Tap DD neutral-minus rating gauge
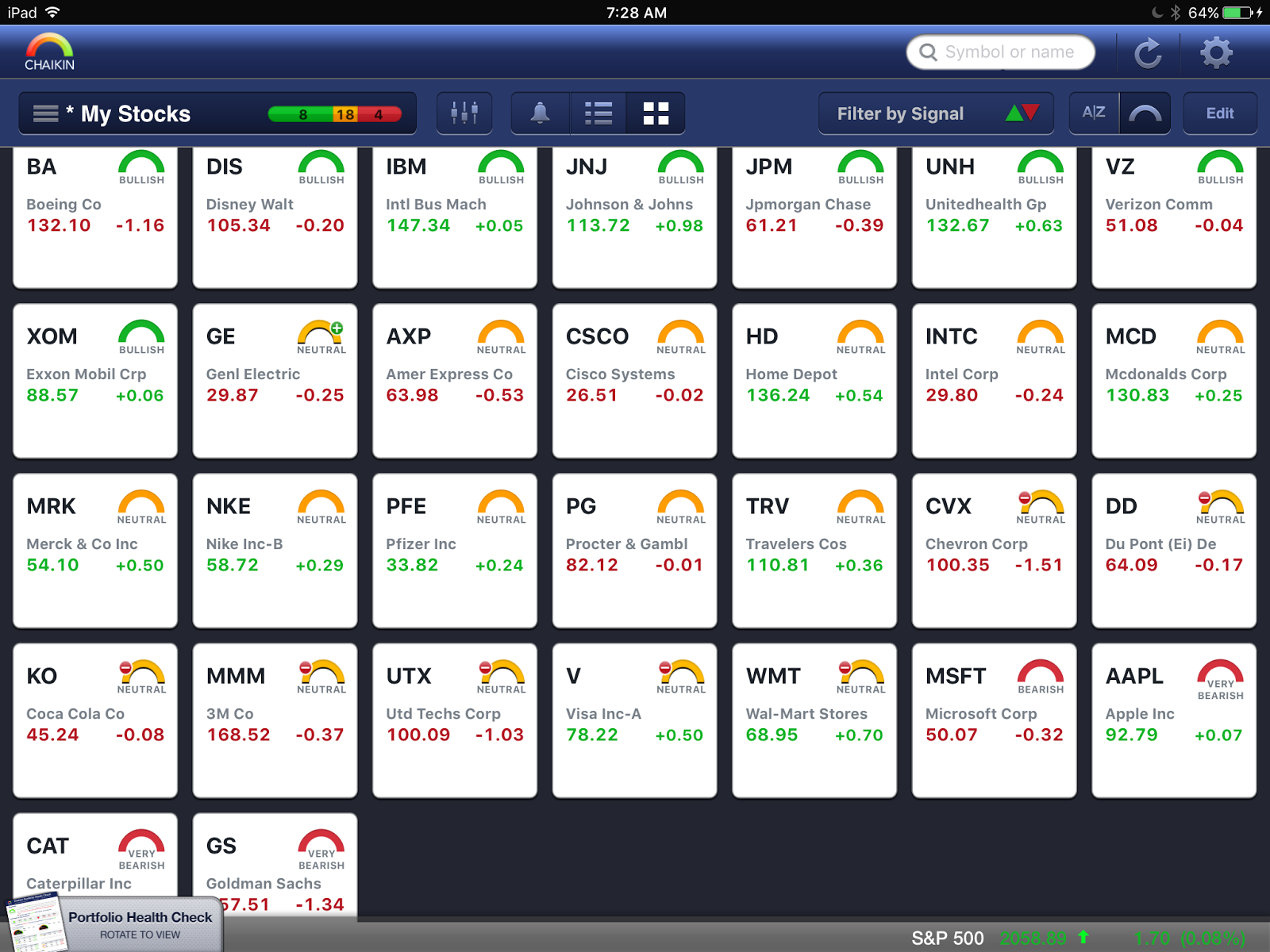Screen dimensions: 1270x952 coord(1221,507)
